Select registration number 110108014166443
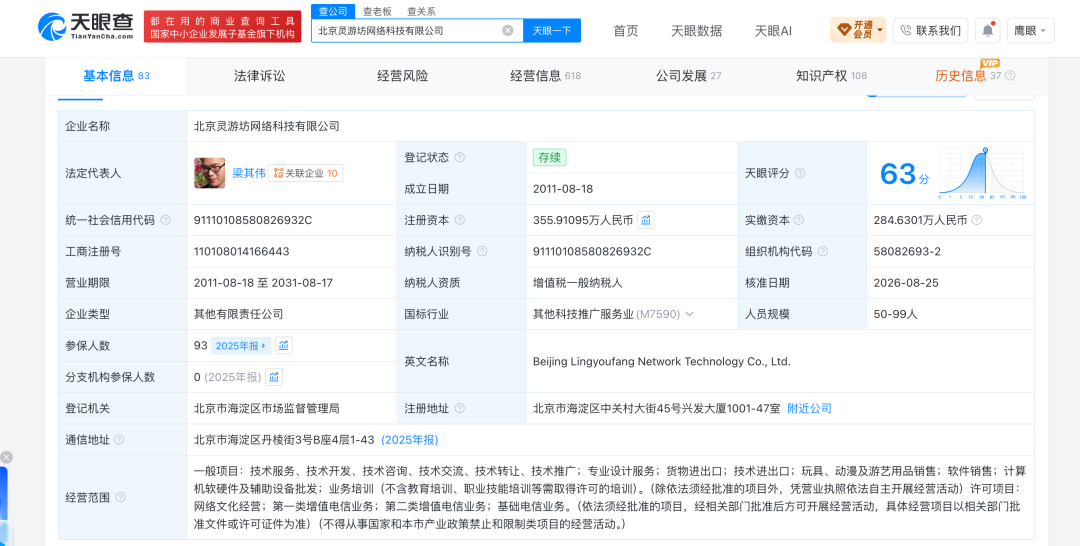This screenshot has width=1080, height=546. pyautogui.click(x=242, y=251)
